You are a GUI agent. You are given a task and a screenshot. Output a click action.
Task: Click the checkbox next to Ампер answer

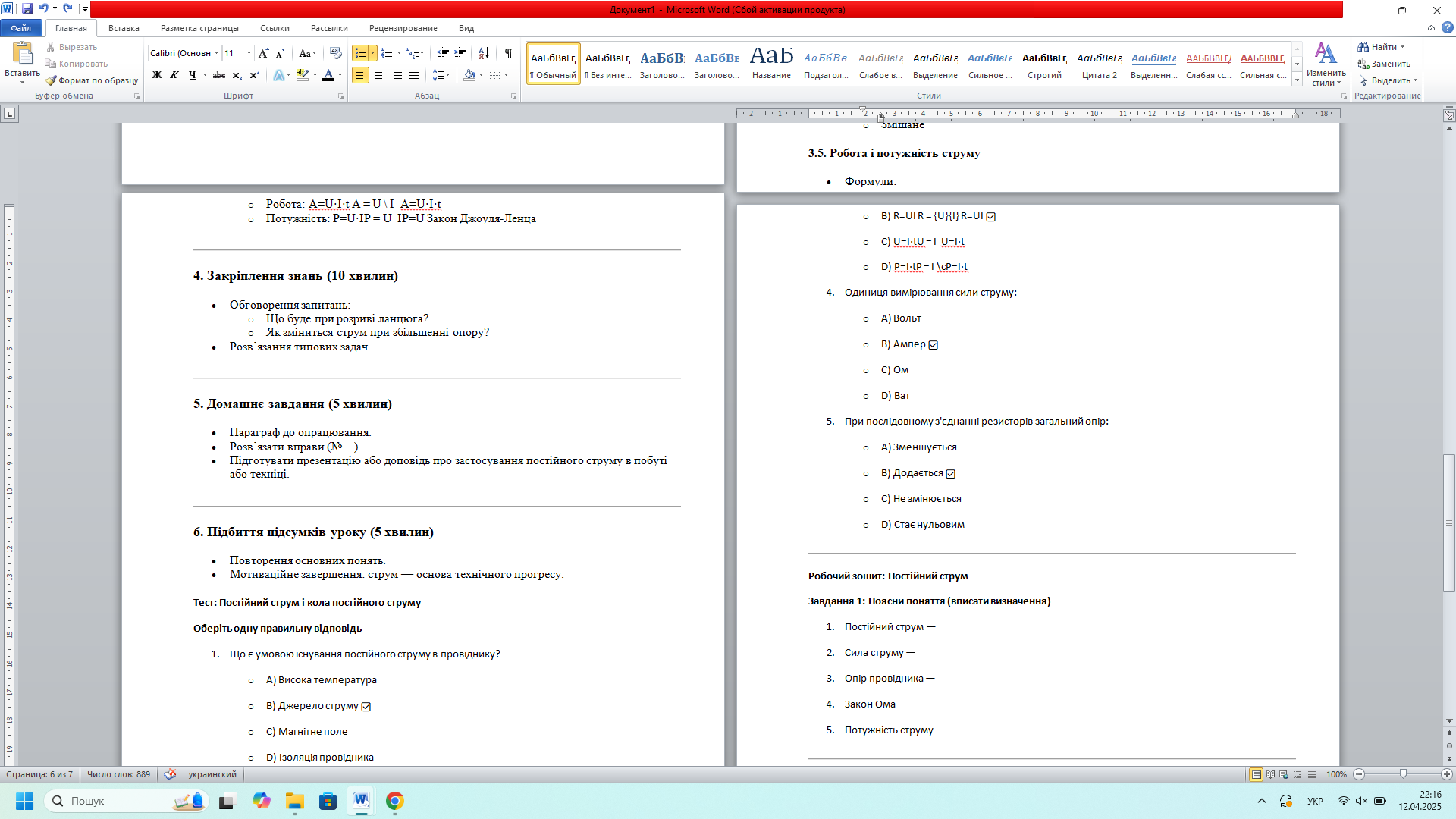pos(934,345)
